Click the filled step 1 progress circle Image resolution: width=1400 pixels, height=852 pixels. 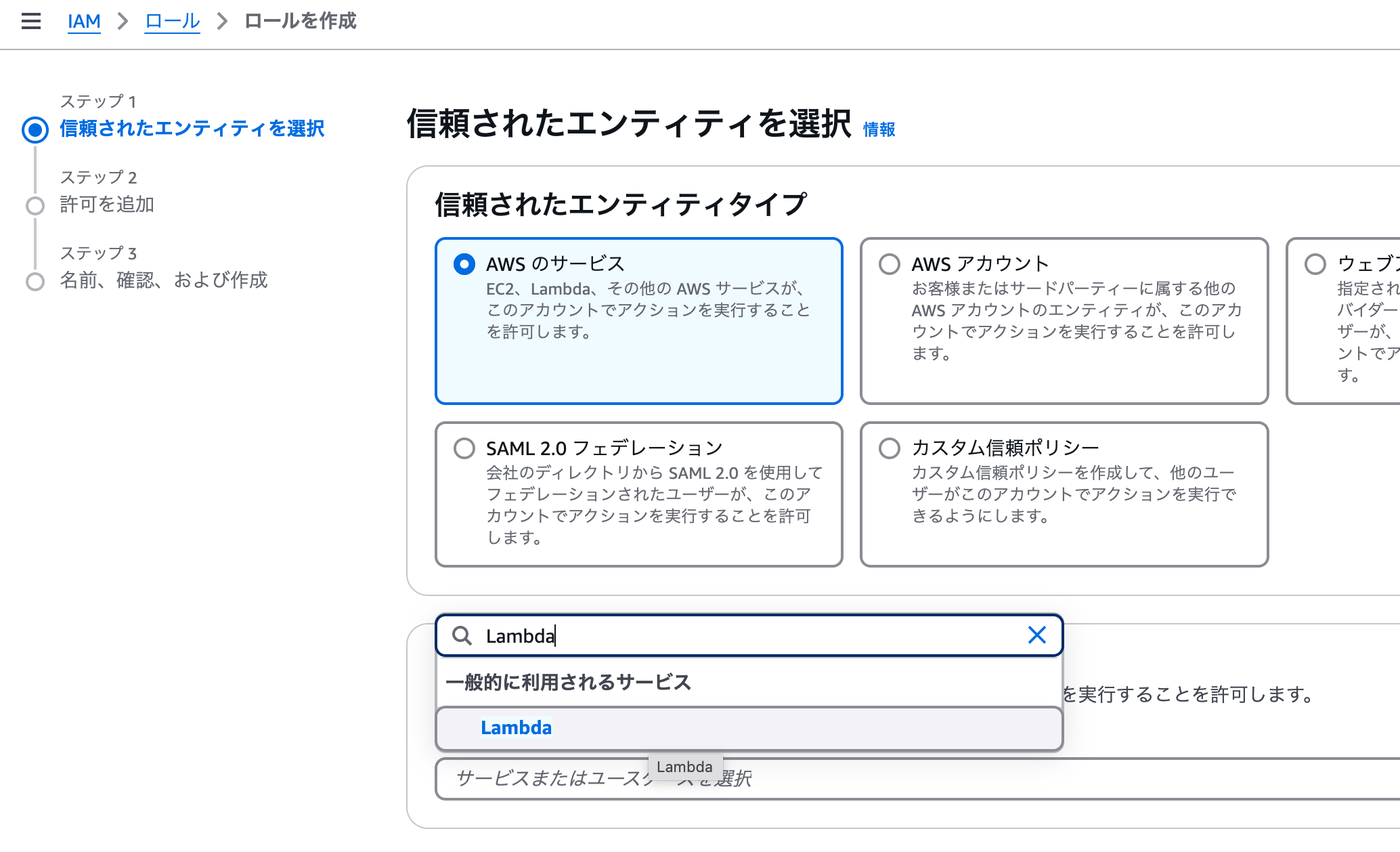(34, 129)
